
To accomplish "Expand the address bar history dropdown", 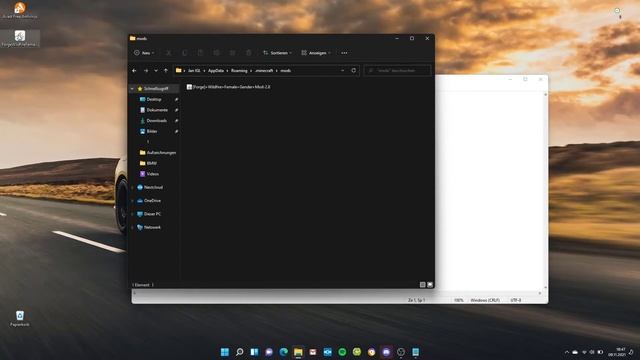I will pos(342,71).
